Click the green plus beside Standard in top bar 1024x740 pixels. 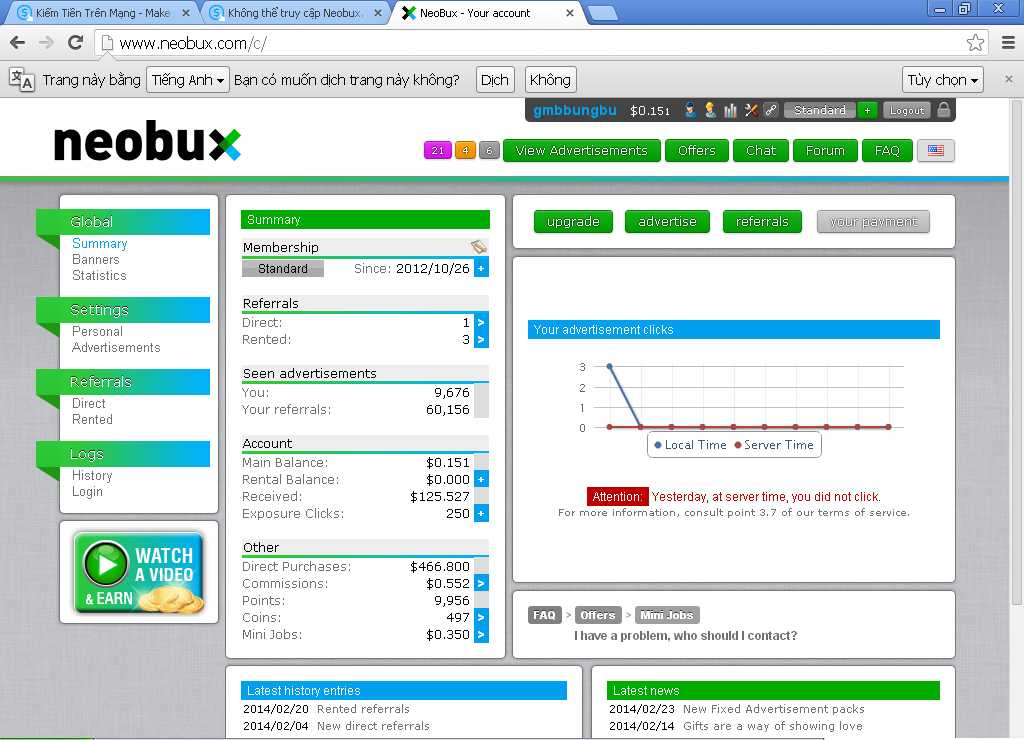[867, 110]
